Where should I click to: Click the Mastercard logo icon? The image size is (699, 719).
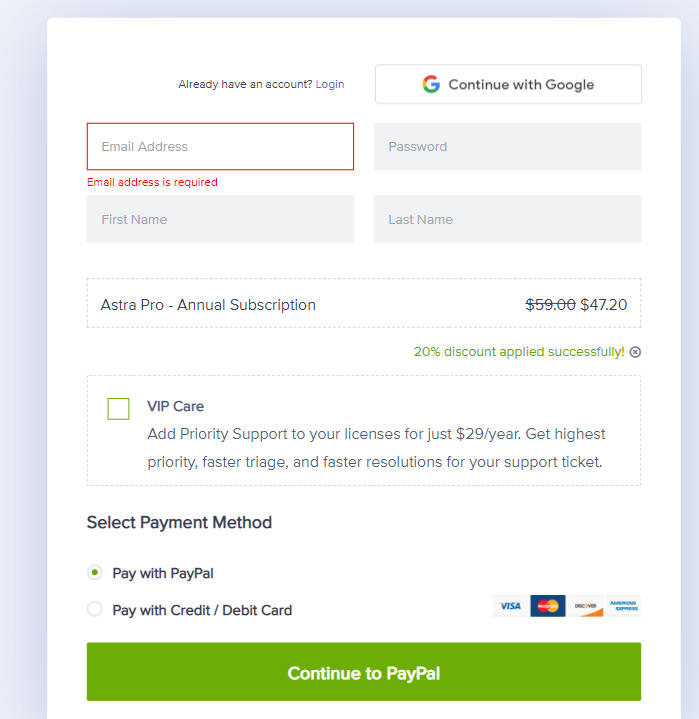(x=548, y=606)
